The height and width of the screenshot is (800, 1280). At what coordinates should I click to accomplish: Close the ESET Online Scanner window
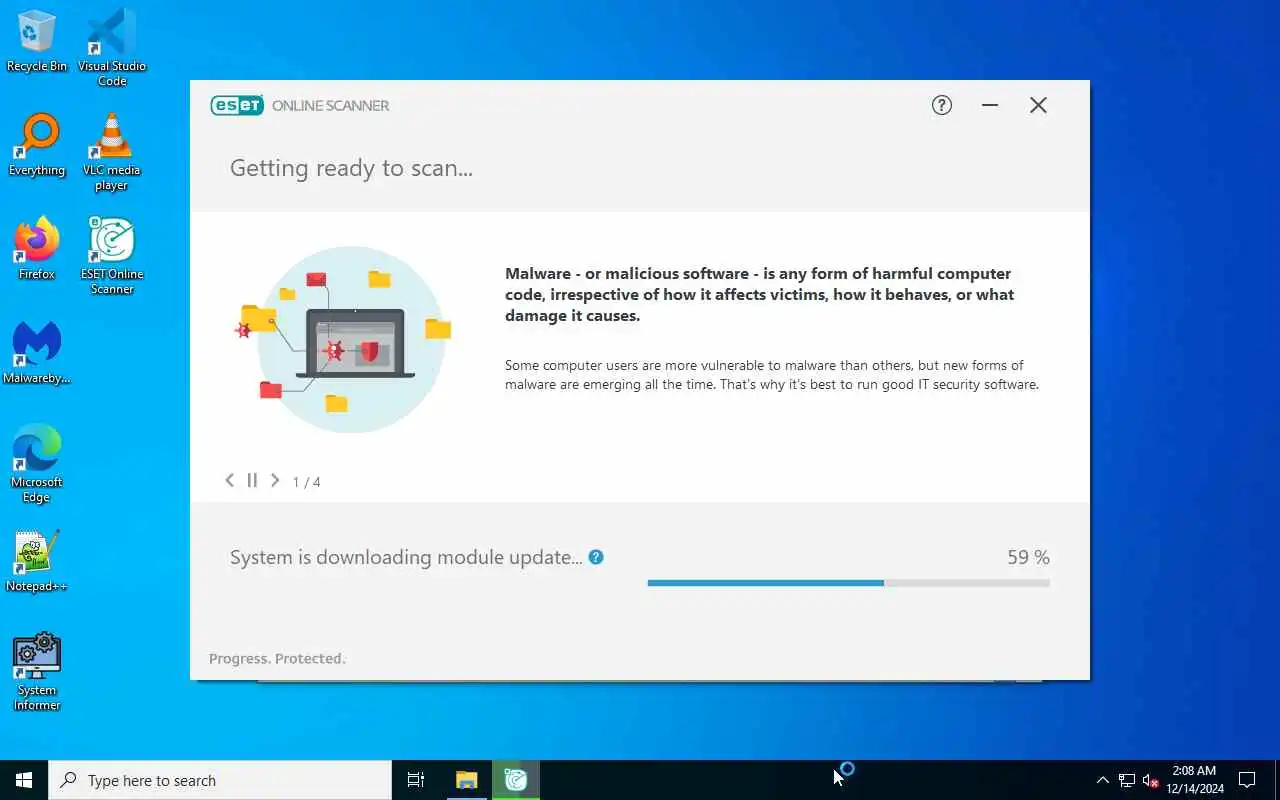click(x=1038, y=105)
